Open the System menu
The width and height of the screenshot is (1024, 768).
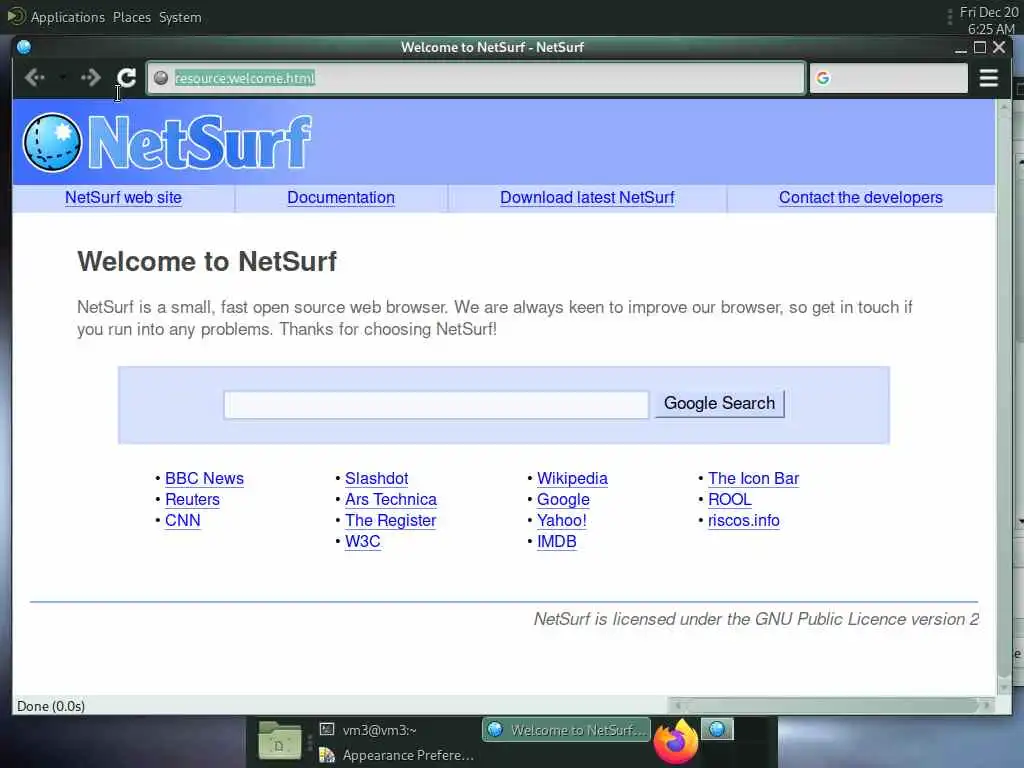point(180,17)
